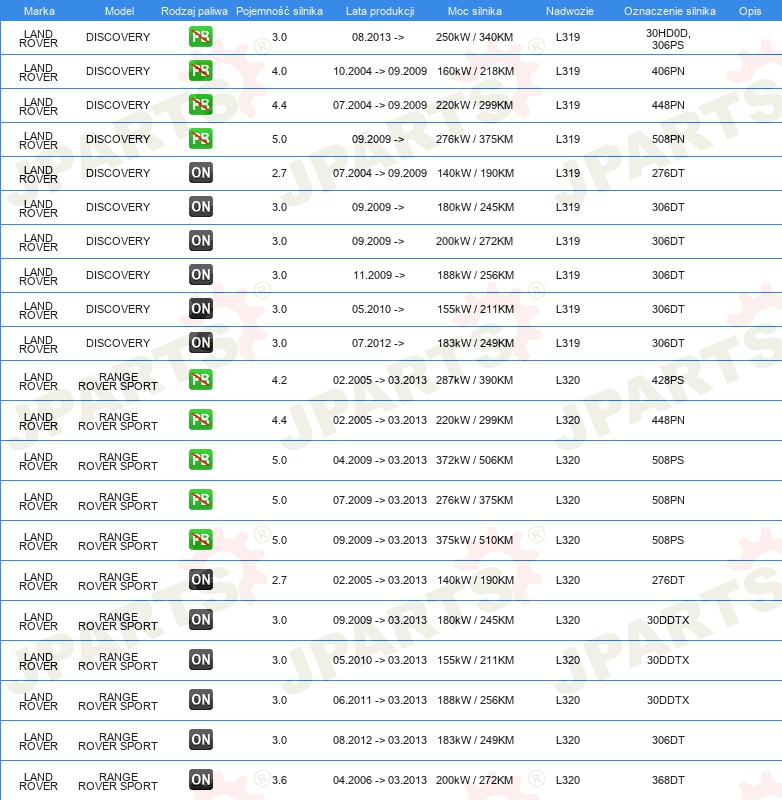
Task: Click 306DT code in Range Rover Sport row
Action: pyautogui.click(x=668, y=740)
